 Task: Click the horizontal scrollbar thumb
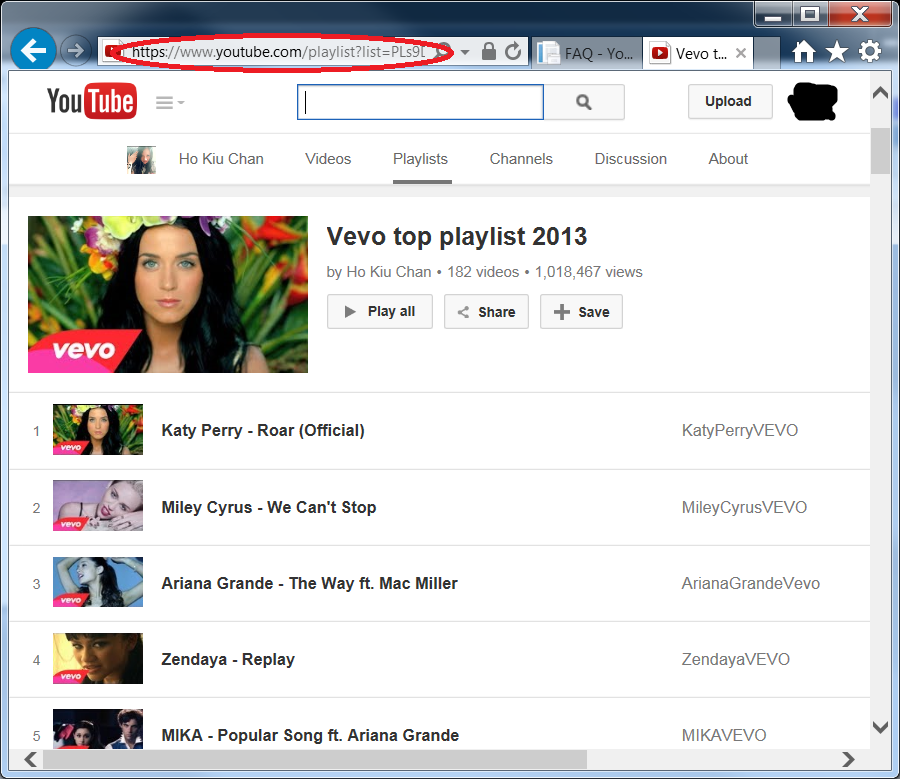(315, 759)
